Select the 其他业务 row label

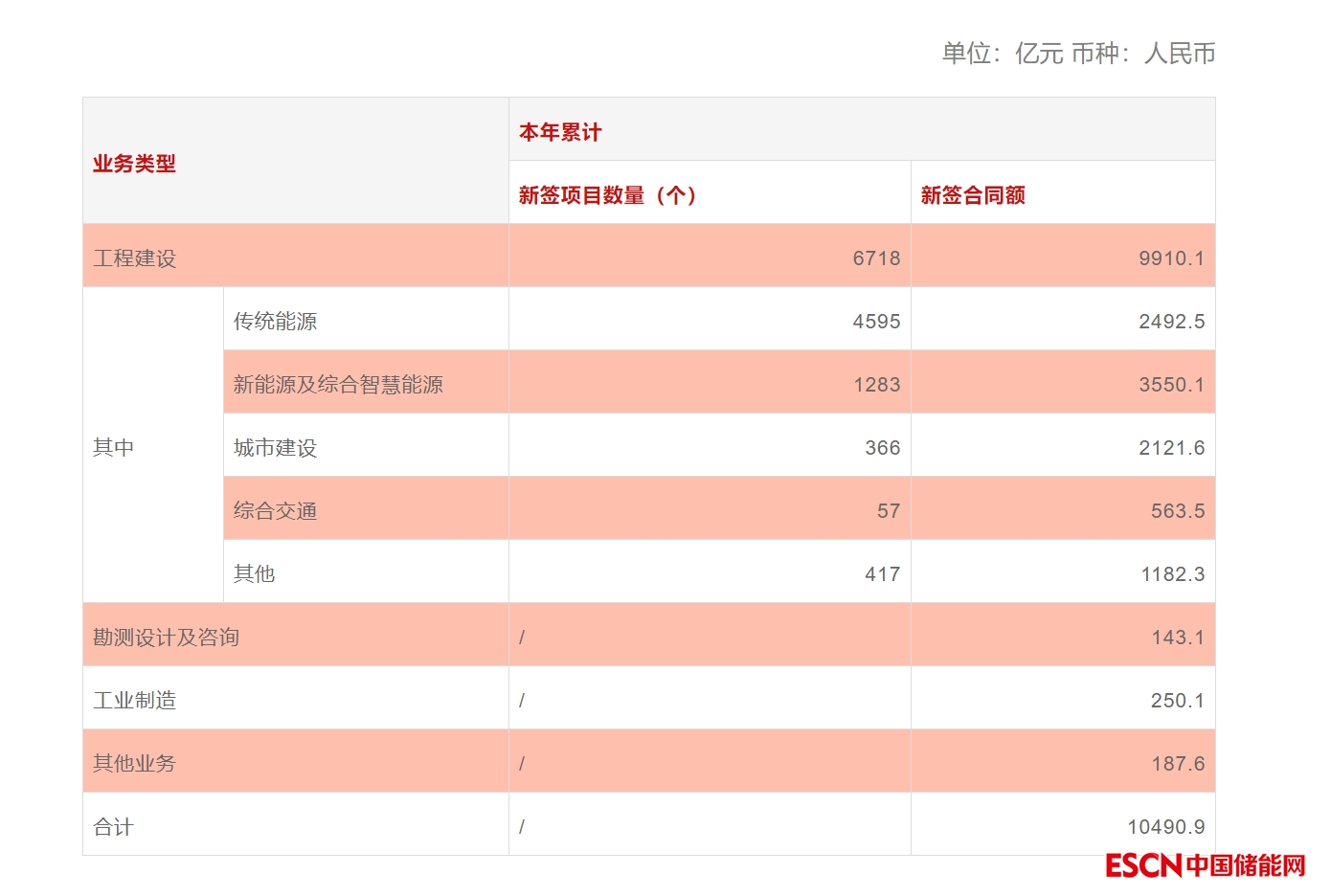(x=135, y=764)
